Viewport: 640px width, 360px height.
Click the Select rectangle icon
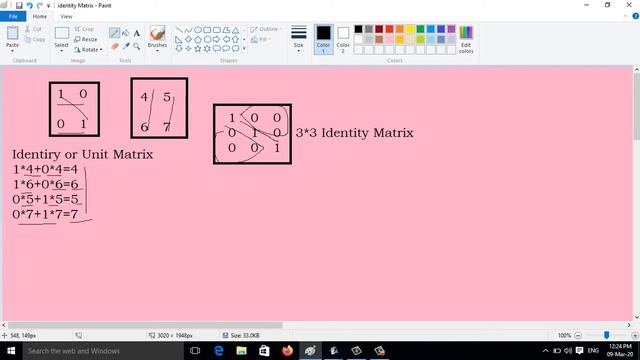click(x=61, y=33)
